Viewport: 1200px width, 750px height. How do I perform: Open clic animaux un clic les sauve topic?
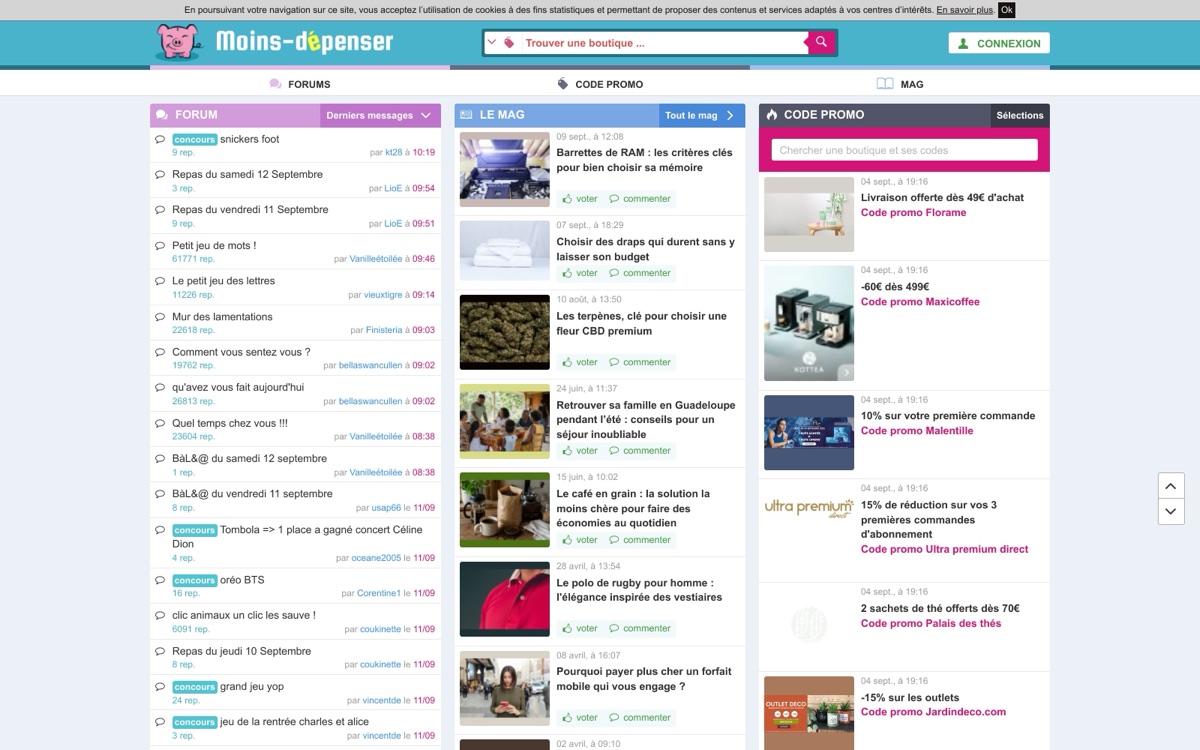[243, 615]
